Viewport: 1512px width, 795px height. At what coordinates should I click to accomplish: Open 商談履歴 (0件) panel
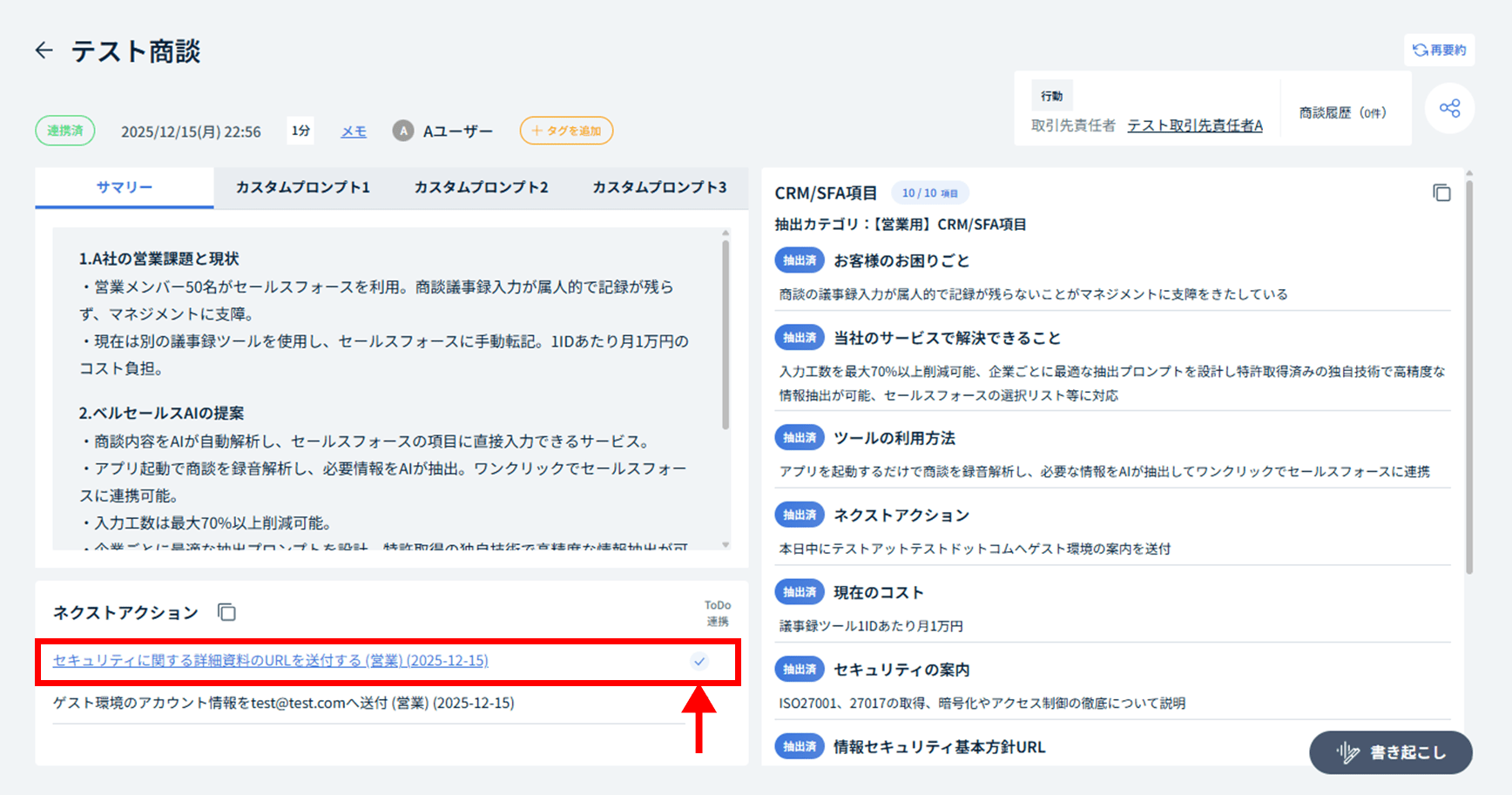coord(1342,112)
